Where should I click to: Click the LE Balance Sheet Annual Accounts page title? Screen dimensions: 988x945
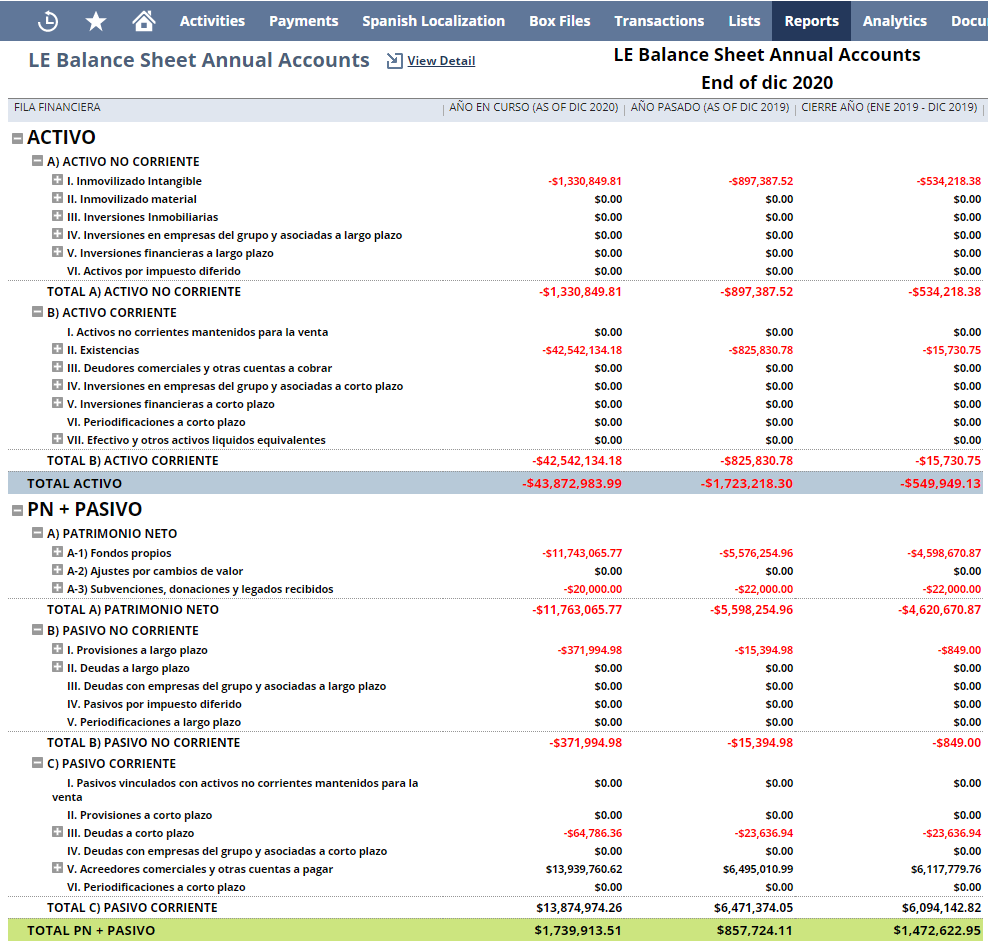199,60
